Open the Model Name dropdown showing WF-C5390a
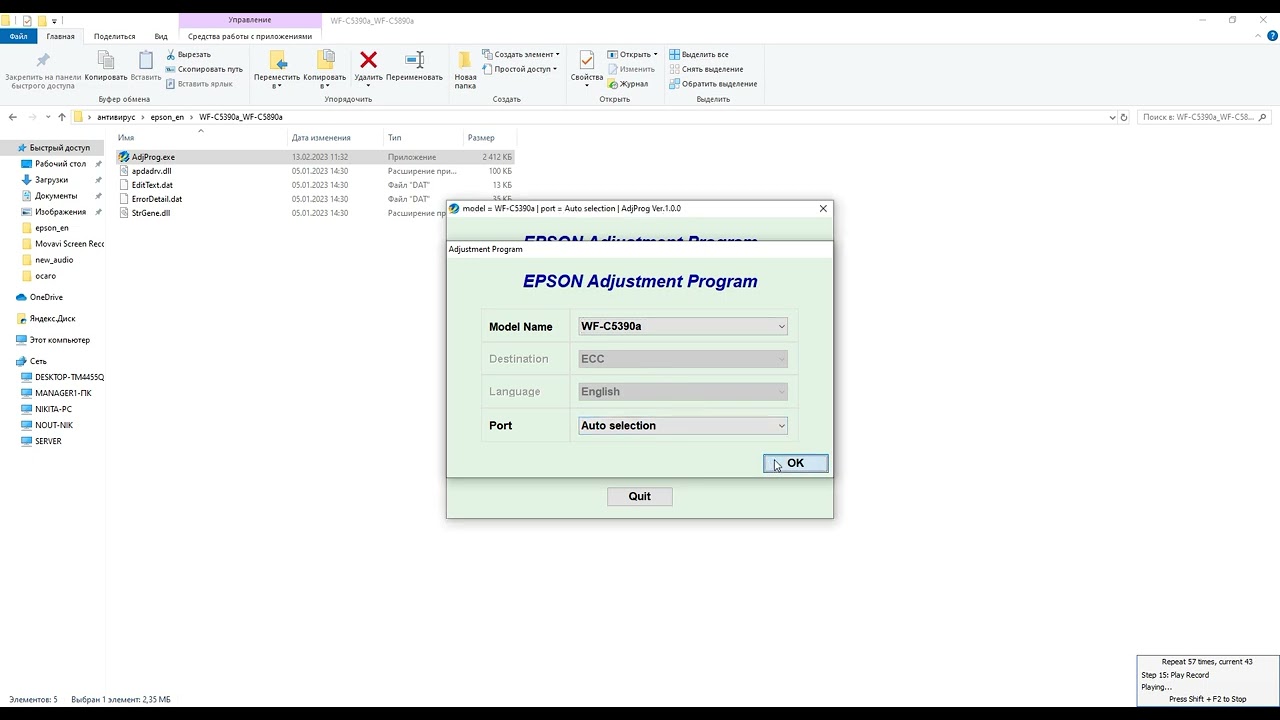1280x720 pixels. pos(683,326)
